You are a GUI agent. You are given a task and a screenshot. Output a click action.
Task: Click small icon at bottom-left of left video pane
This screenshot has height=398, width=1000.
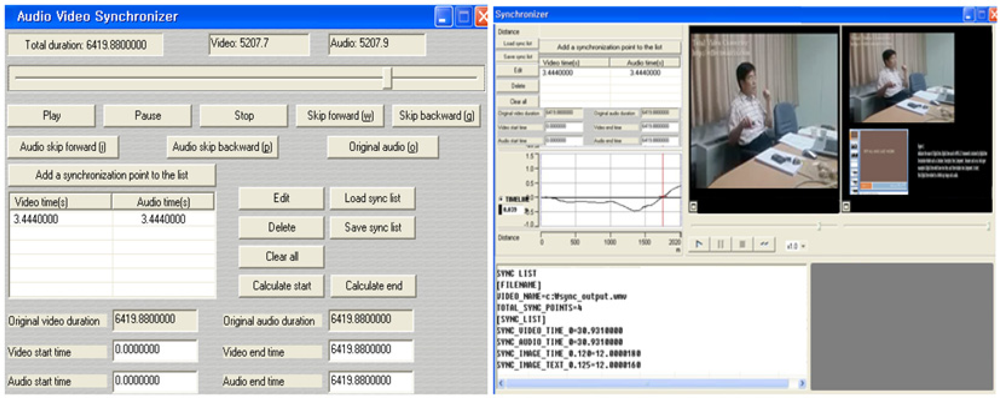[x=693, y=206]
